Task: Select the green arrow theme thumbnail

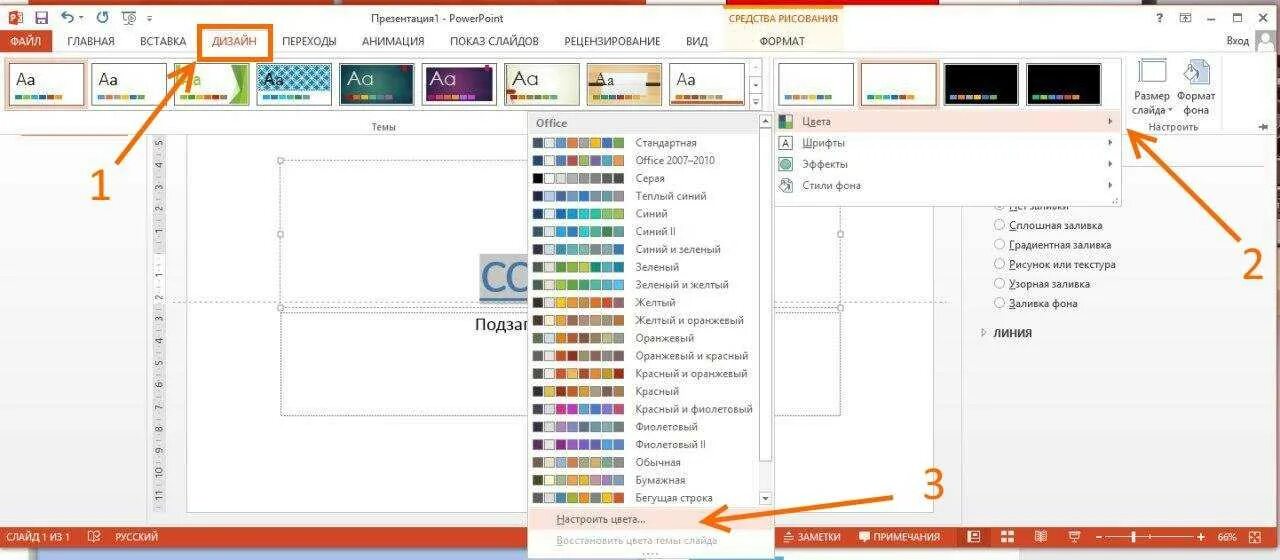Action: [x=211, y=85]
